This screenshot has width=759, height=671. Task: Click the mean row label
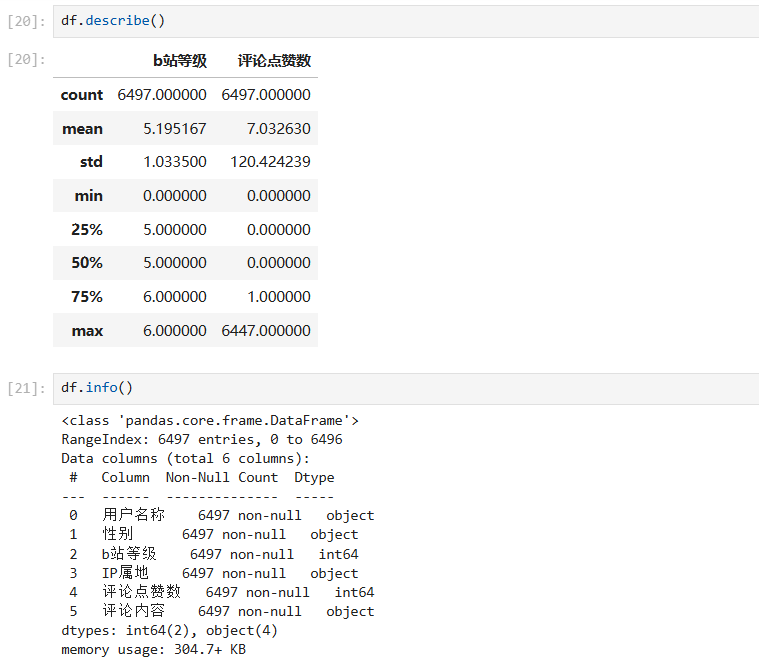tap(82, 129)
